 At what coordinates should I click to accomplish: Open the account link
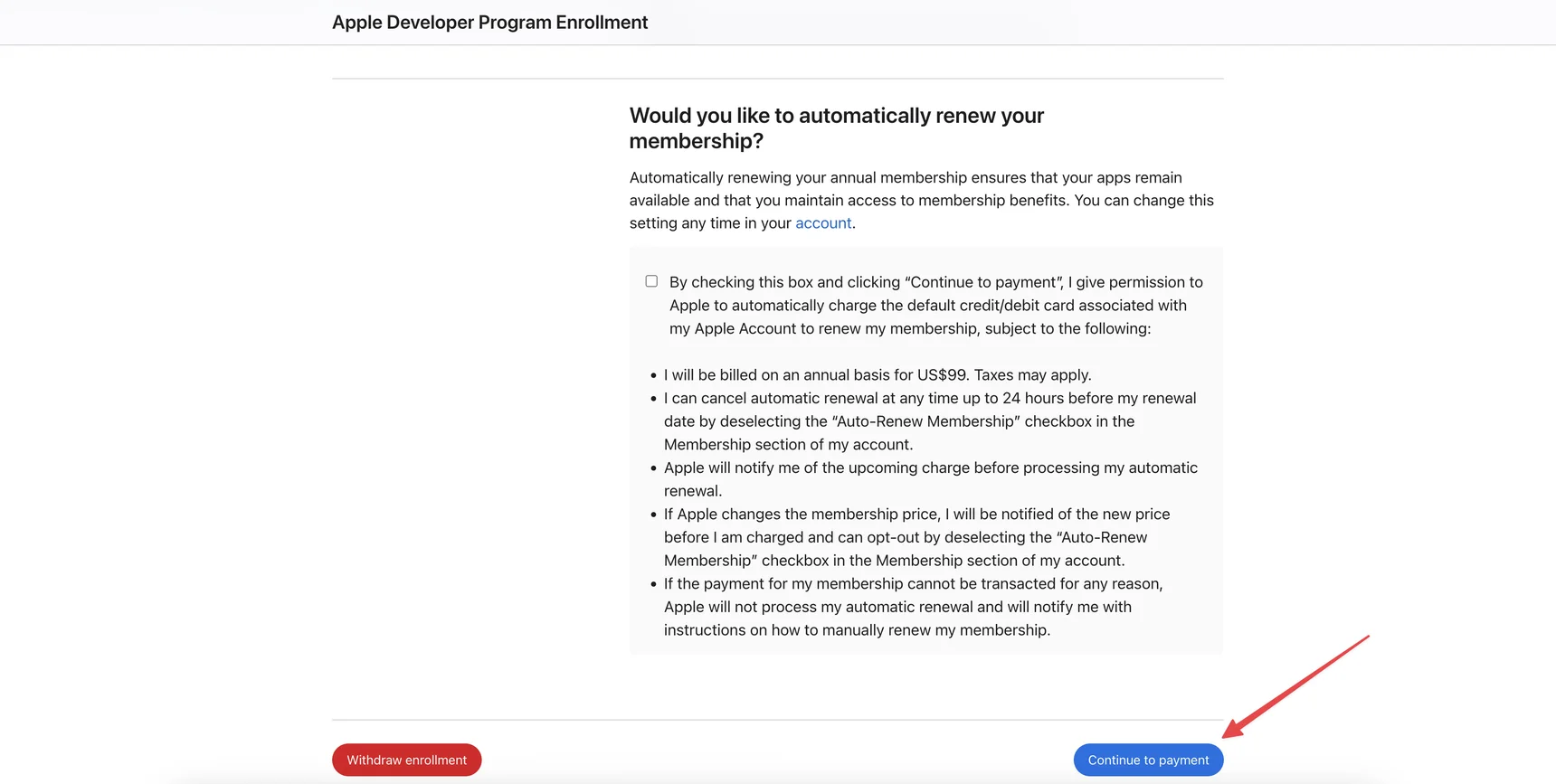(x=823, y=223)
